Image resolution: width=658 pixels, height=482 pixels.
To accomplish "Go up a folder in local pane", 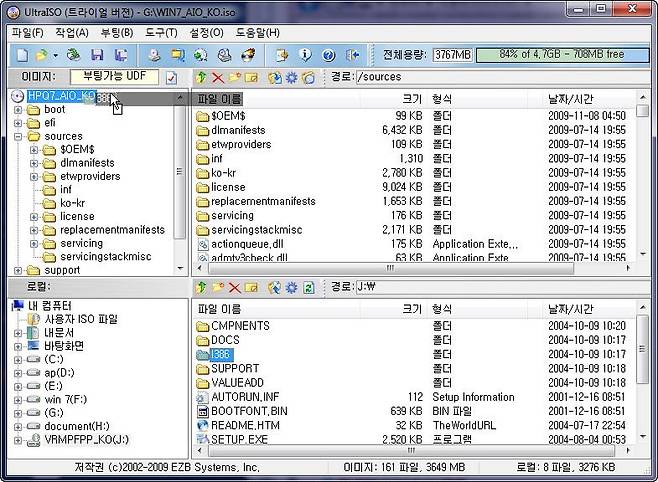I will (x=201, y=287).
